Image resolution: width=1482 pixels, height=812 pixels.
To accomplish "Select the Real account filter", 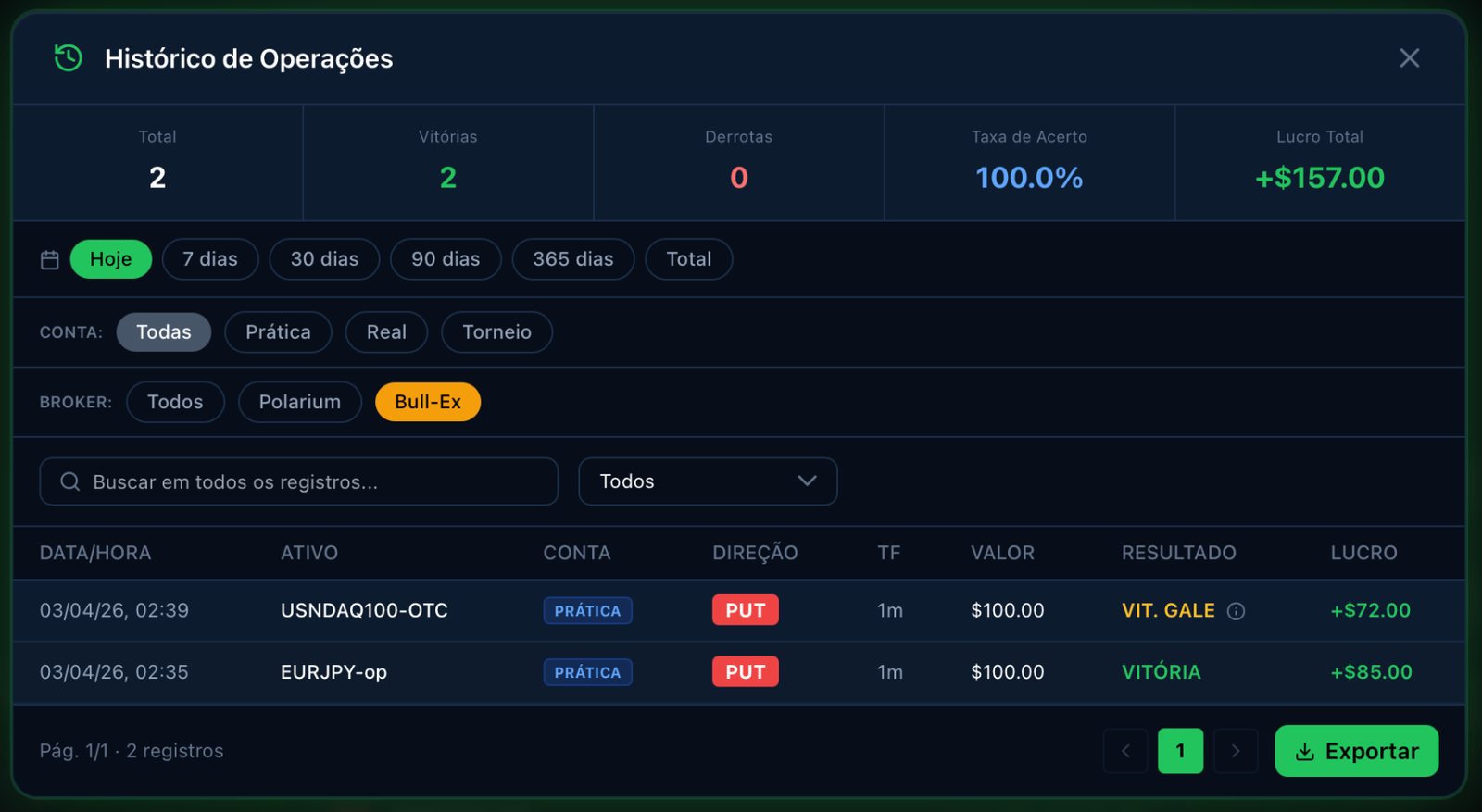I will point(386,331).
